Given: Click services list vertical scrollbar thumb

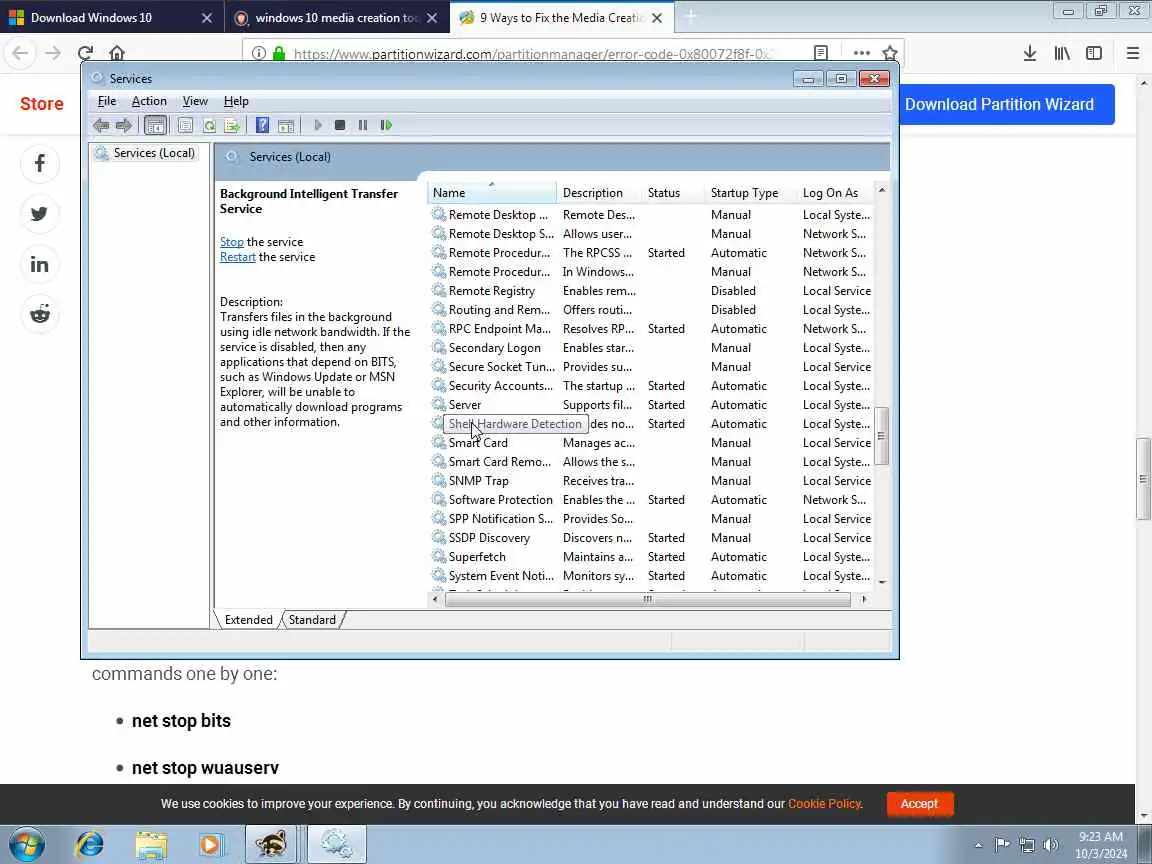Looking at the screenshot, I should tap(882, 436).
